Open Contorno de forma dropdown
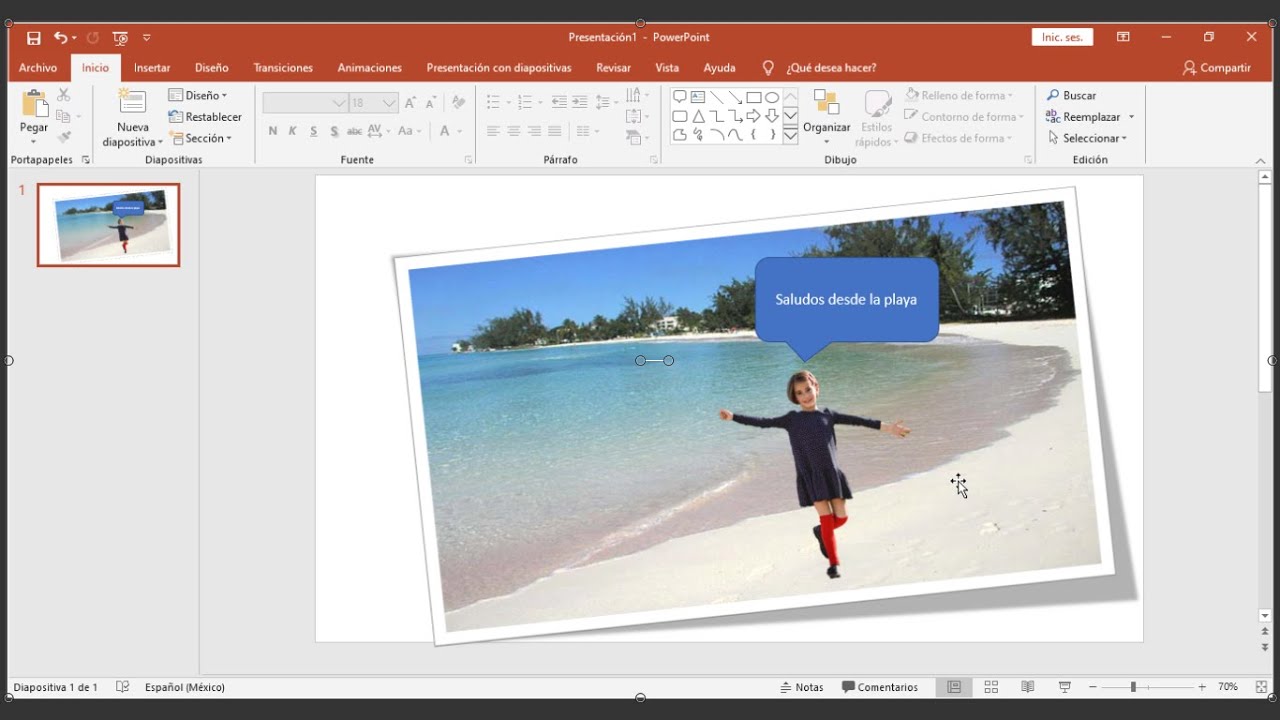 pos(963,117)
